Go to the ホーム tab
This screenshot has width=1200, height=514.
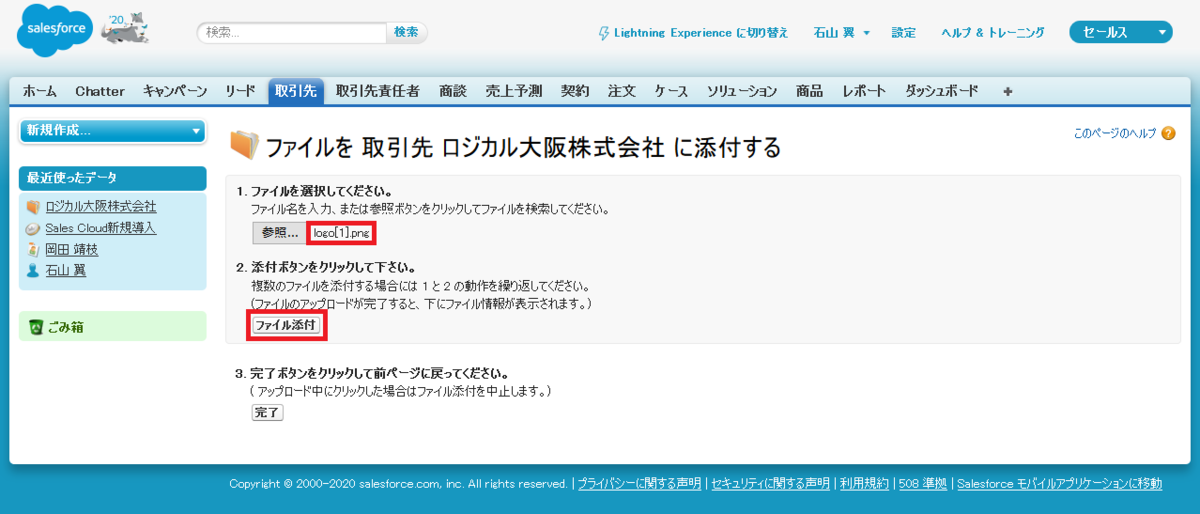40,91
